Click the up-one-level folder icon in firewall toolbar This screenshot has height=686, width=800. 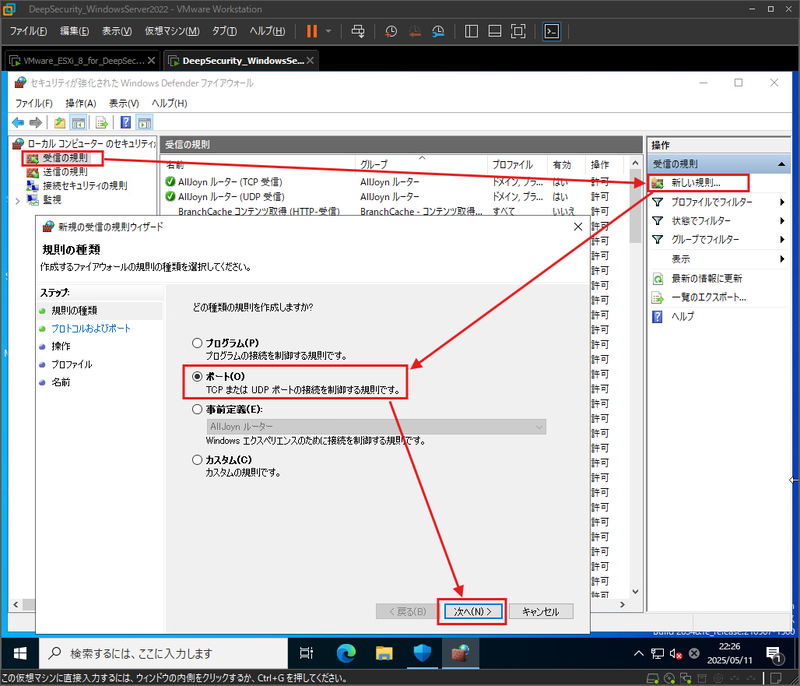pos(60,122)
